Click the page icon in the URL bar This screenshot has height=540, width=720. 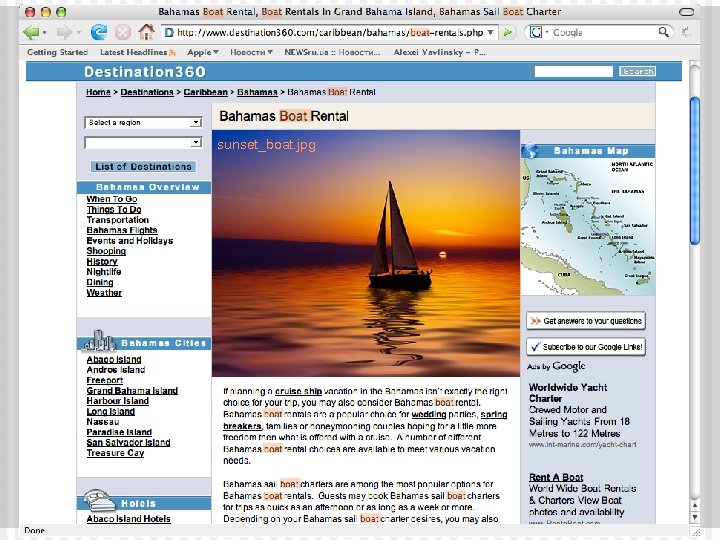click(169, 33)
